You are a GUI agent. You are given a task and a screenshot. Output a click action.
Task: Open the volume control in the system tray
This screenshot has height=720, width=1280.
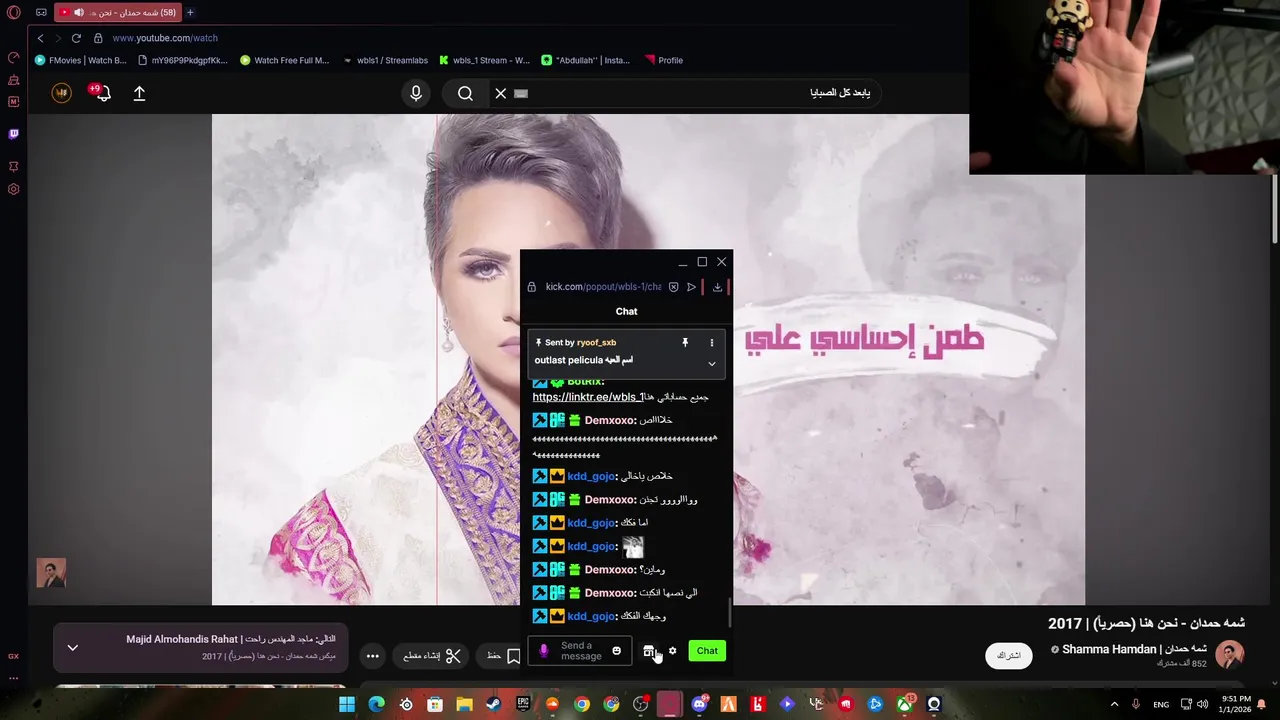tap(1202, 705)
